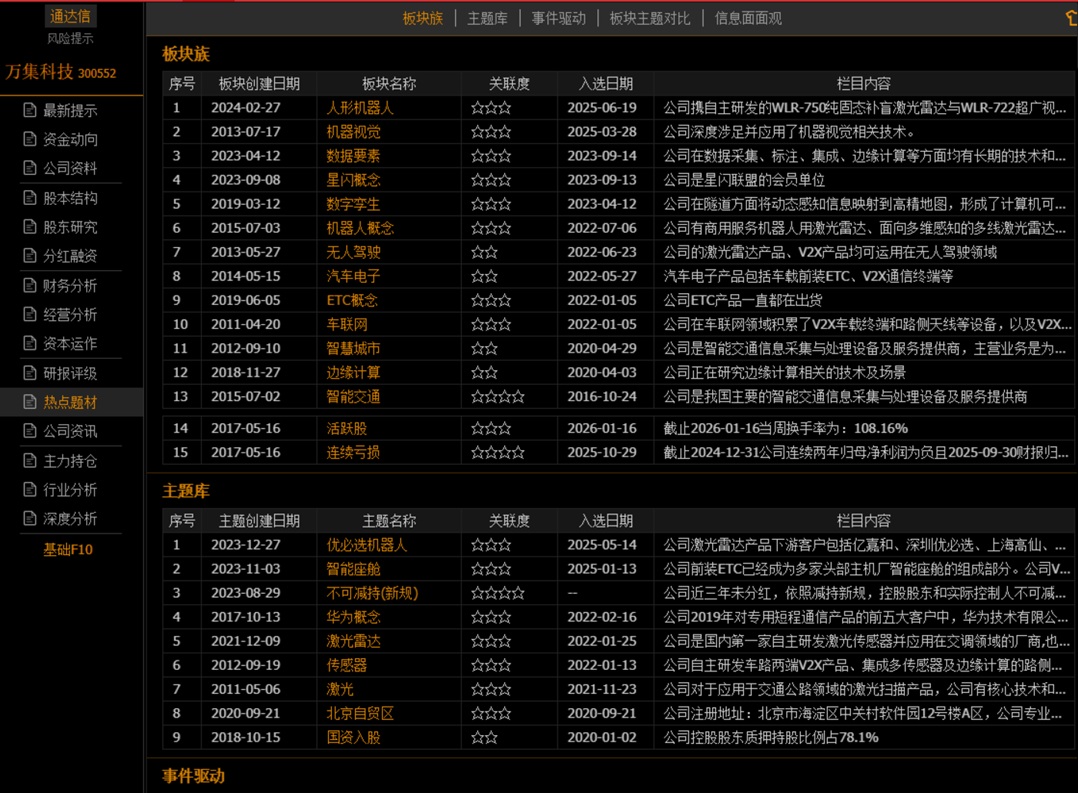Open the 信息面面观 tab
The height and width of the screenshot is (793, 1078).
(x=748, y=19)
